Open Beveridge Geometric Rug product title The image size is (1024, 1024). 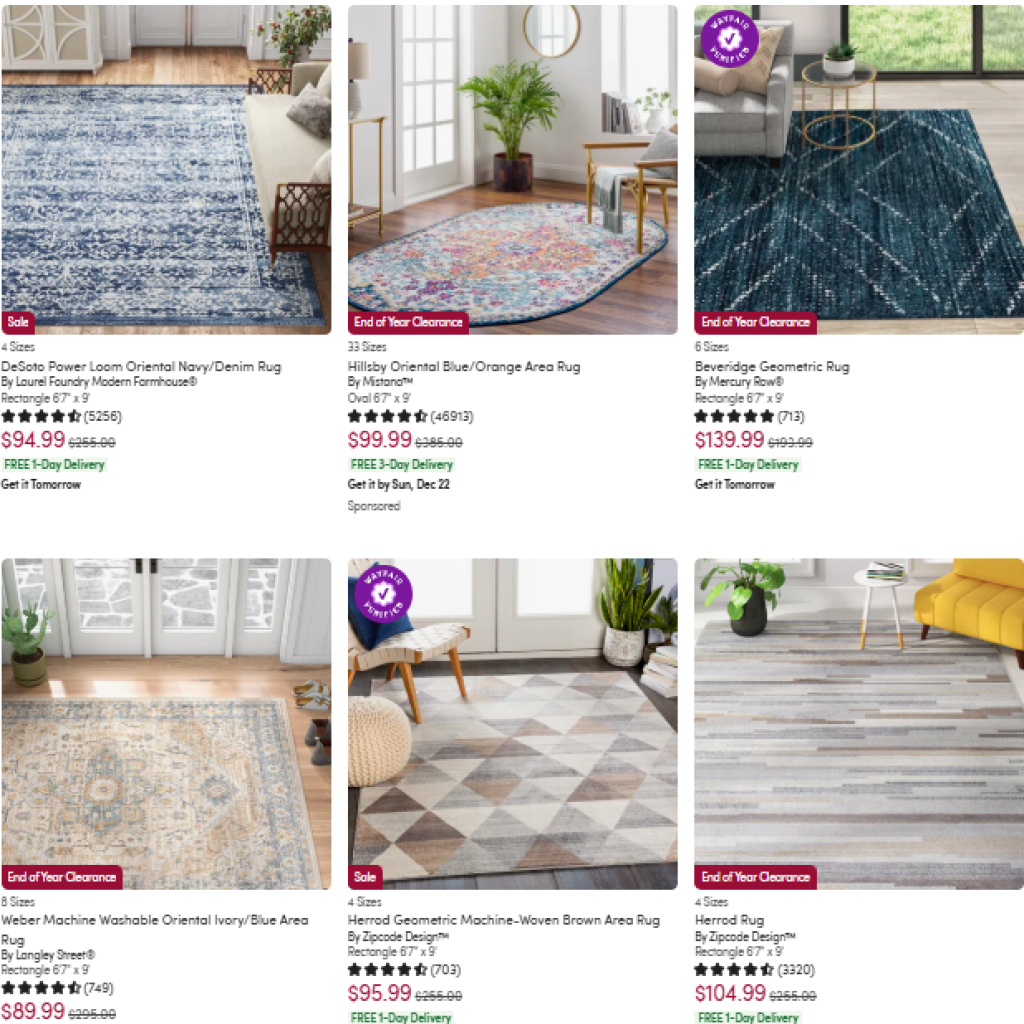click(x=772, y=366)
